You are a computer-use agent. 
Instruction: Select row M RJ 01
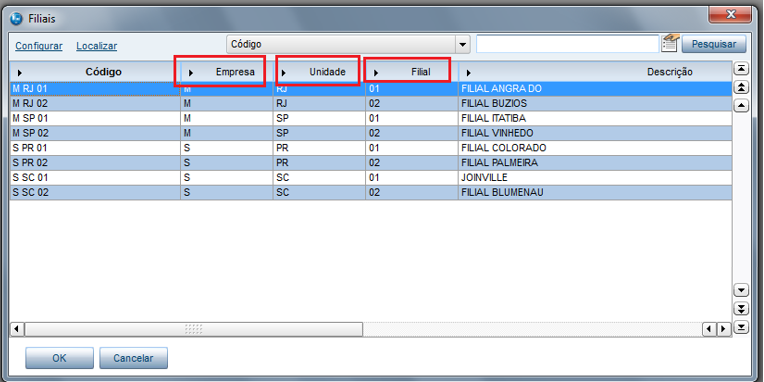(x=371, y=89)
